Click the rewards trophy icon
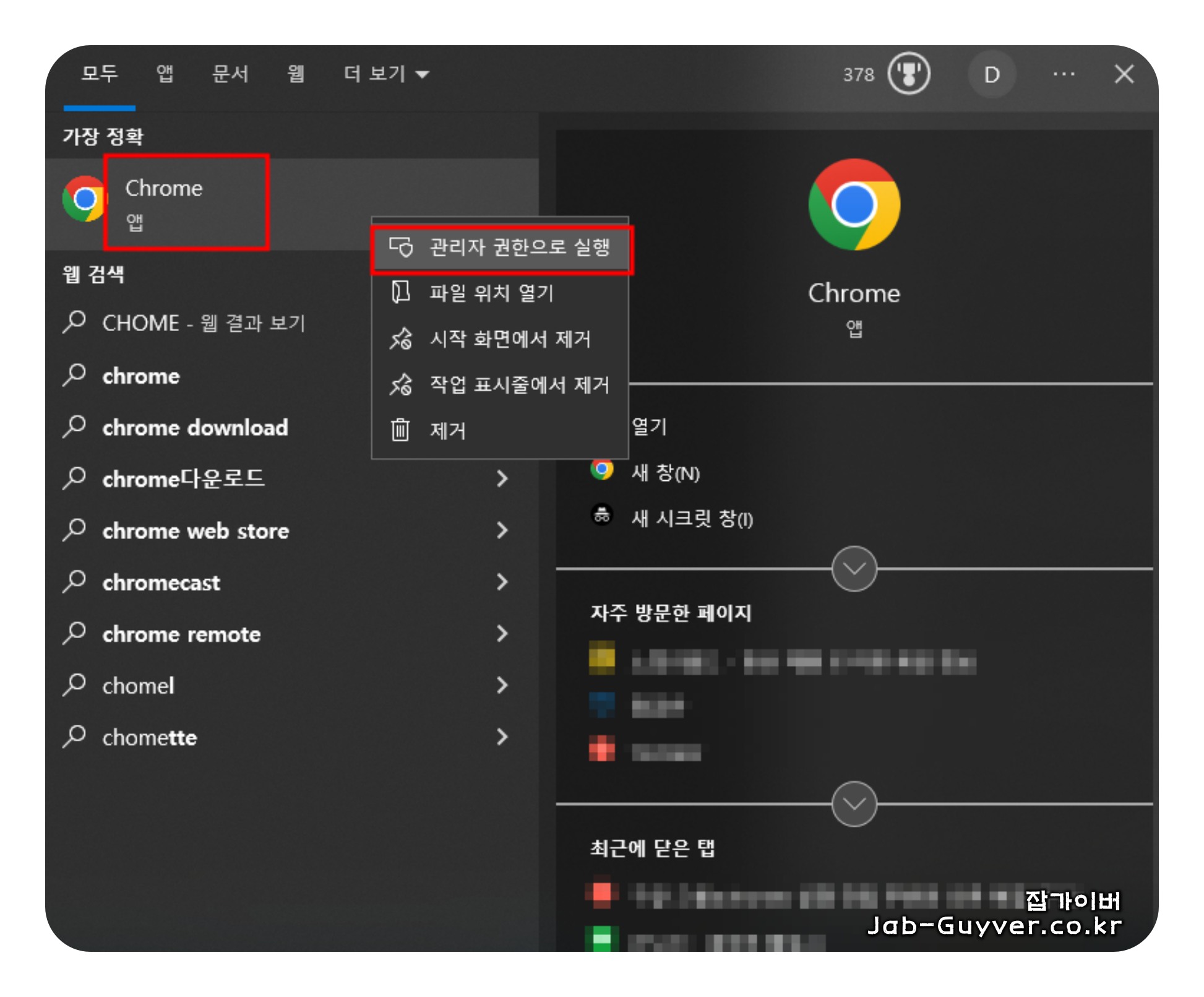The width and height of the screenshot is (1204, 997). 908,74
